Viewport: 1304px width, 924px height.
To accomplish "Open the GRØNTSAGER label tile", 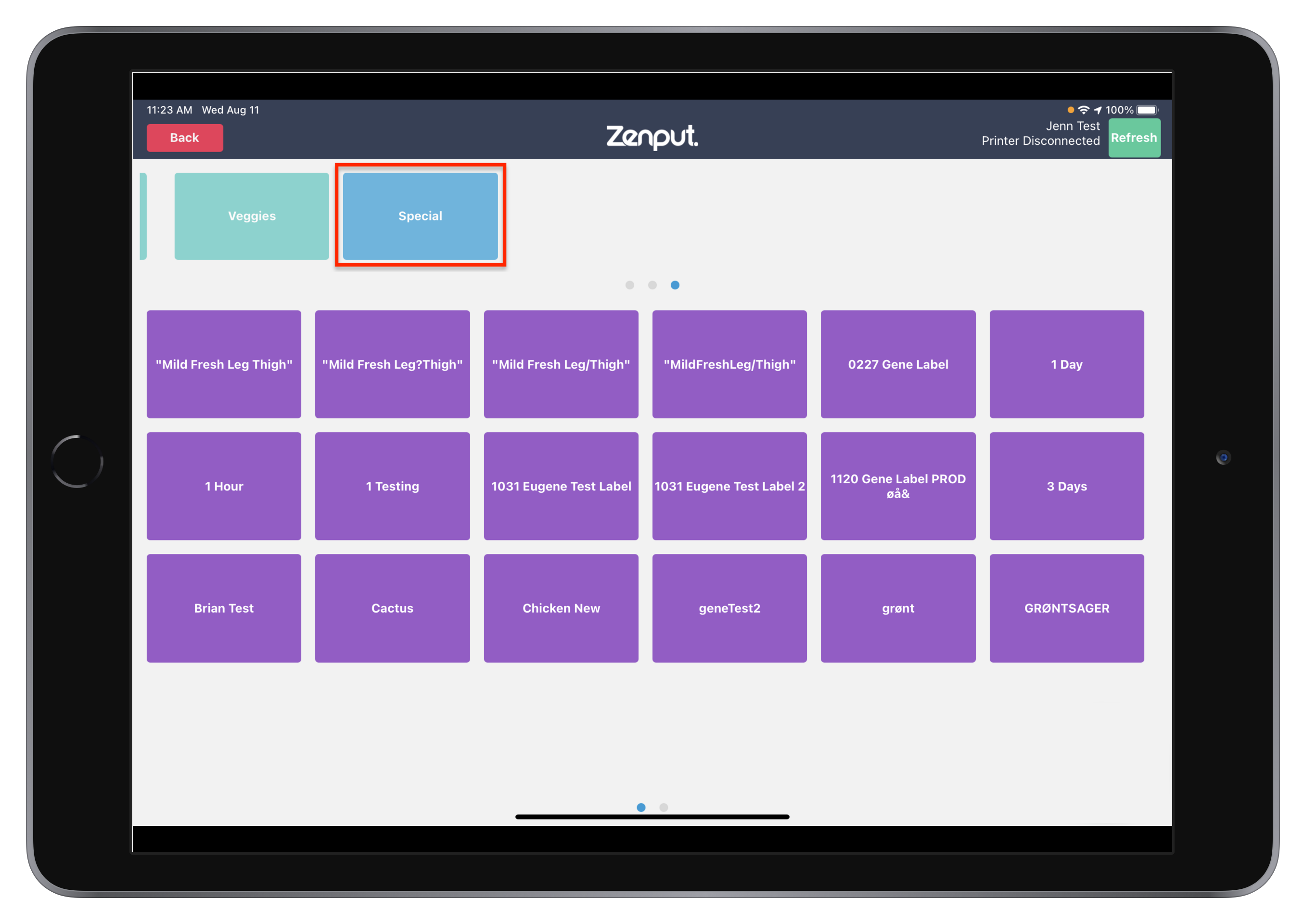I will pyautogui.click(x=1066, y=608).
